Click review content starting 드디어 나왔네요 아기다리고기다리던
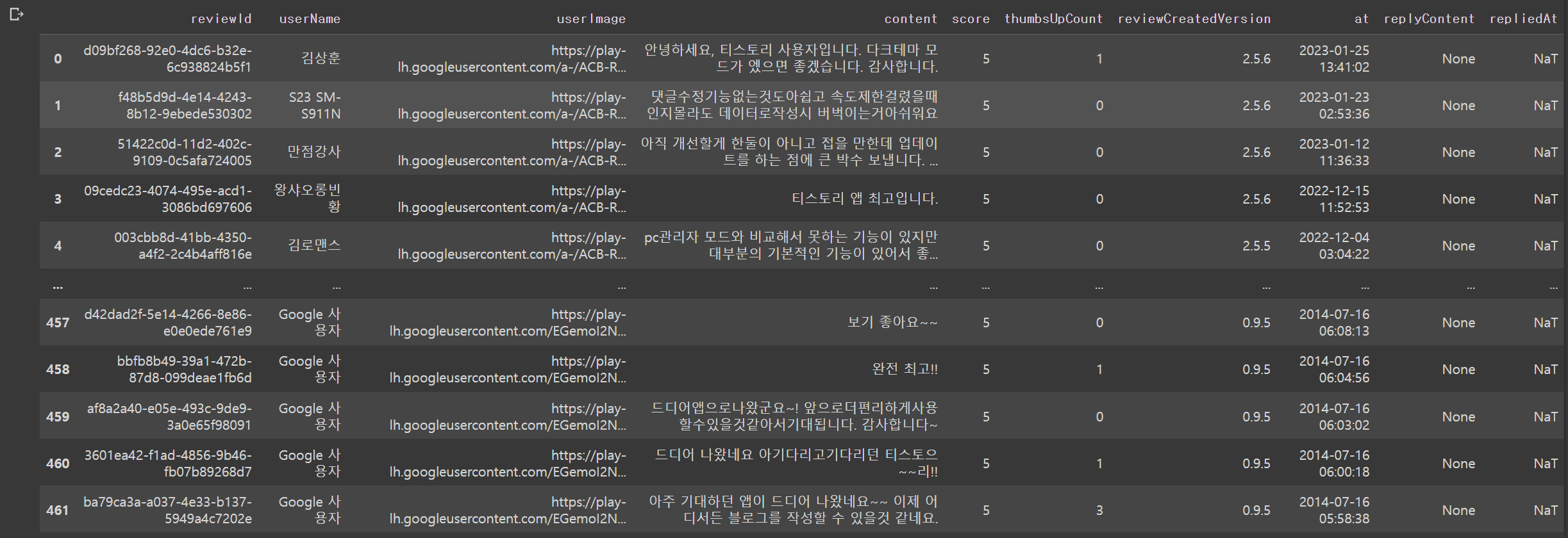1568x538 pixels. pyautogui.click(x=796, y=463)
